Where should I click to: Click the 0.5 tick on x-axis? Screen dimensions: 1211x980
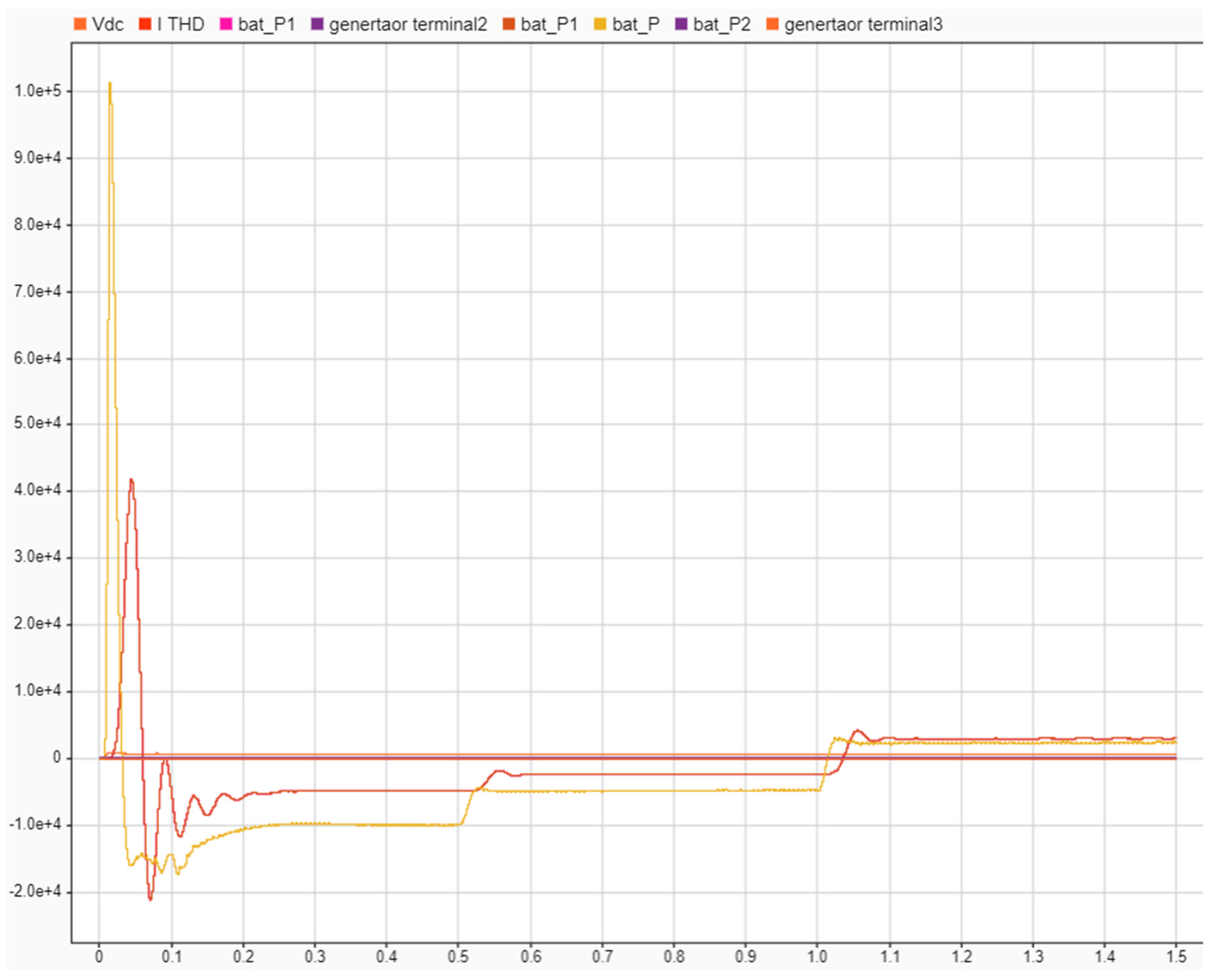point(458,956)
